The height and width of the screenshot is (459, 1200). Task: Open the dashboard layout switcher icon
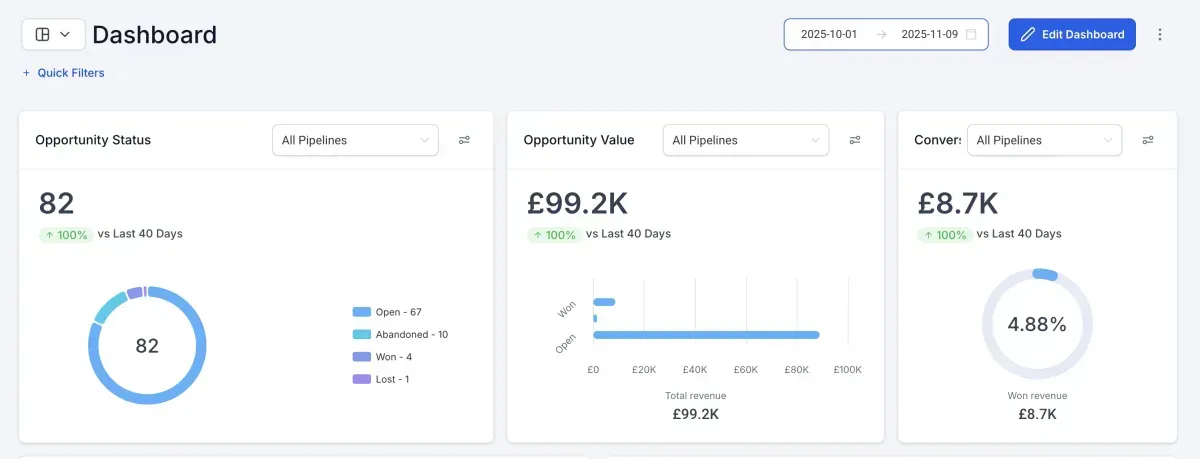tap(43, 34)
